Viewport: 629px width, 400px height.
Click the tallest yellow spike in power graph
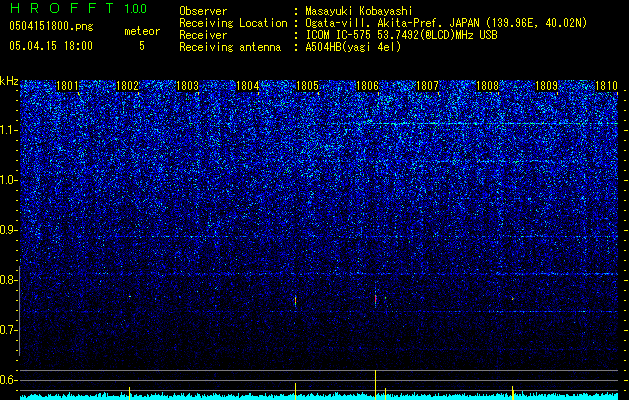pyautogui.click(x=375, y=384)
